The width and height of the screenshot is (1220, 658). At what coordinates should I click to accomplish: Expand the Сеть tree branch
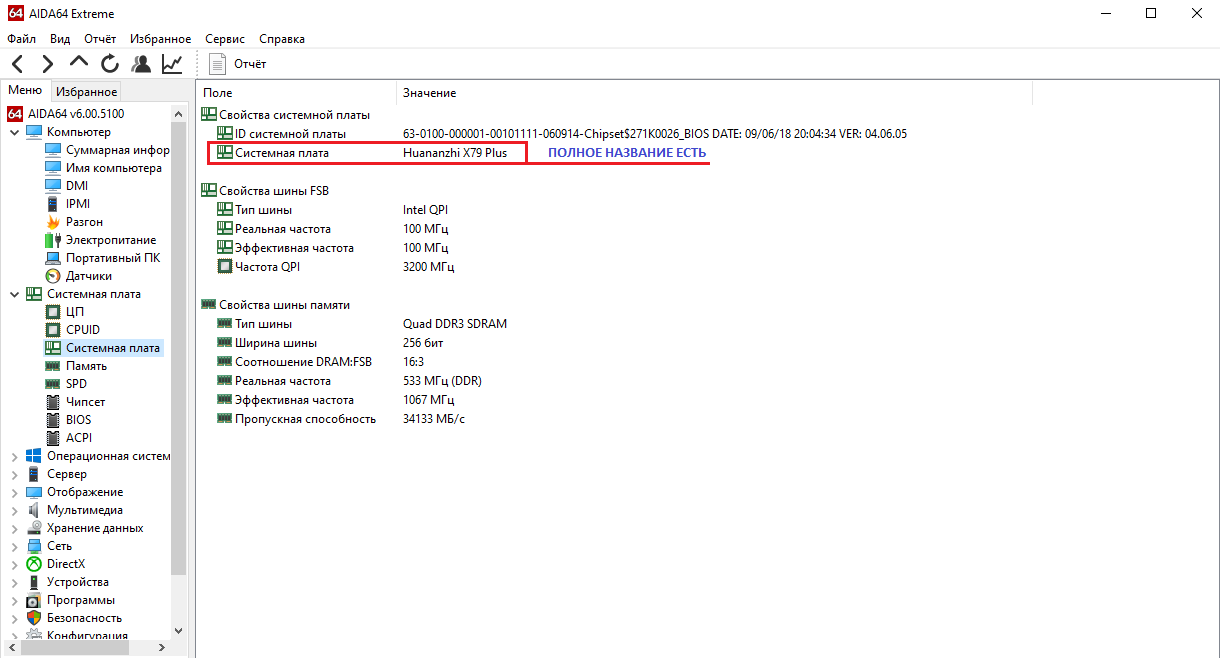(x=14, y=546)
